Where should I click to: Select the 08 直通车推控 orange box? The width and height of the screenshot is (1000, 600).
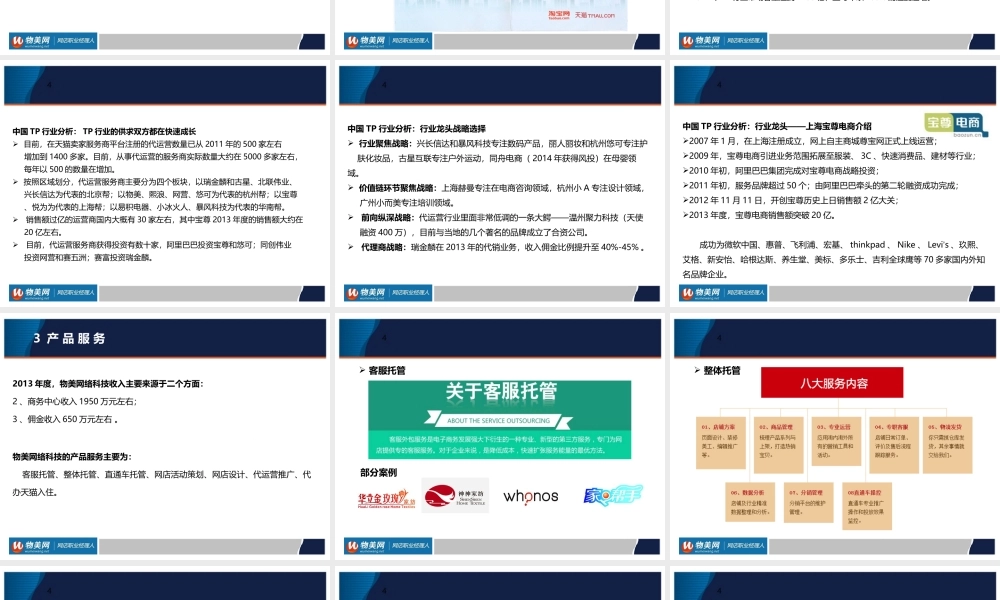click(x=867, y=507)
